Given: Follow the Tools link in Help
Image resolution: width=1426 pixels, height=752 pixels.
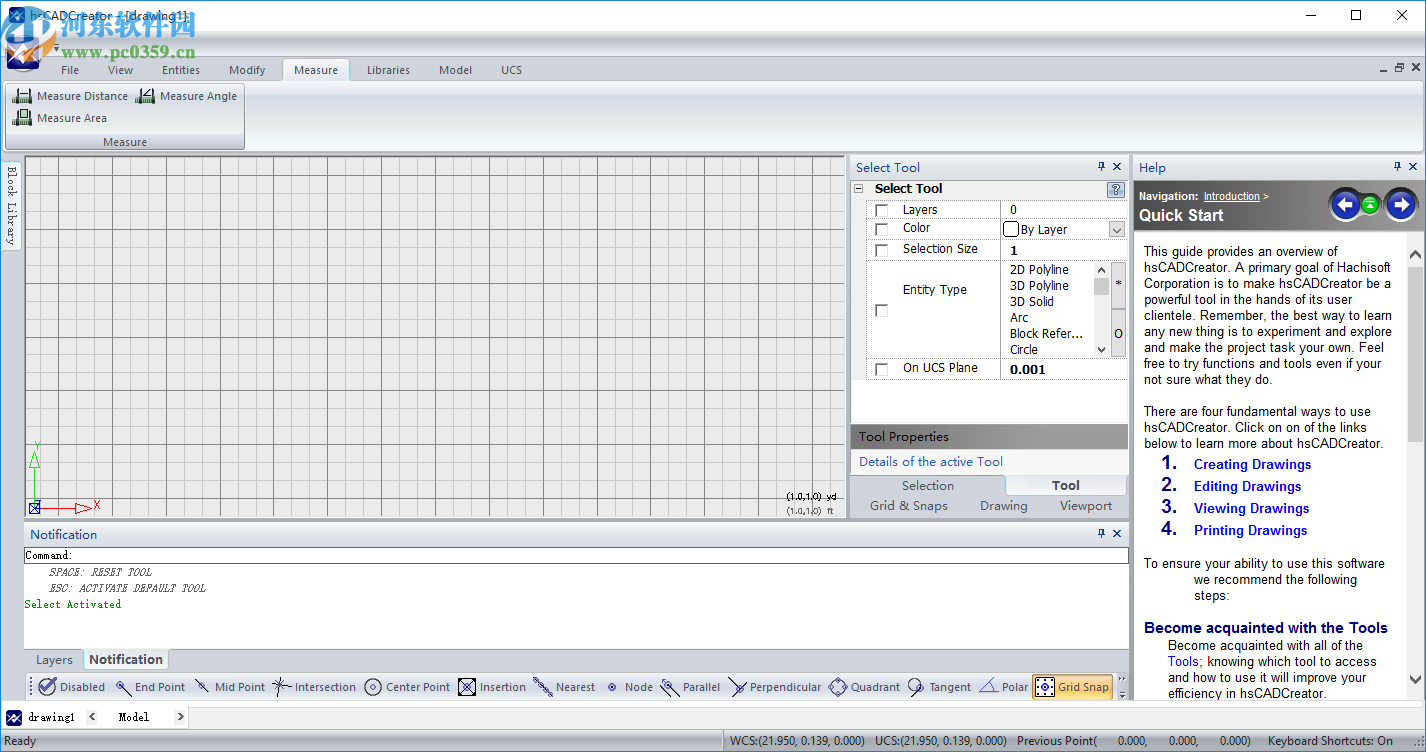Looking at the screenshot, I should 1184,661.
